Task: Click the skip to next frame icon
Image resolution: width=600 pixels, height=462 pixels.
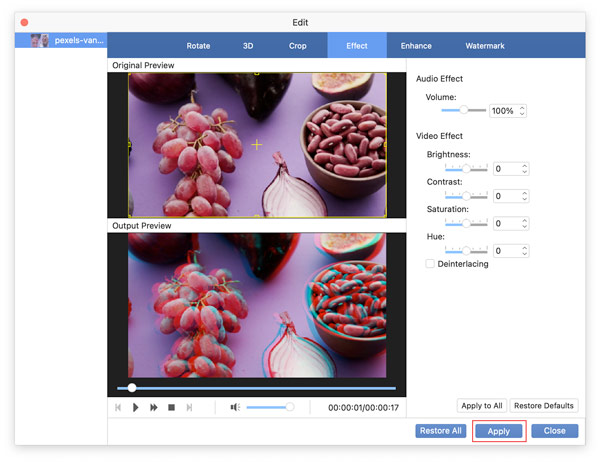Action: point(189,408)
